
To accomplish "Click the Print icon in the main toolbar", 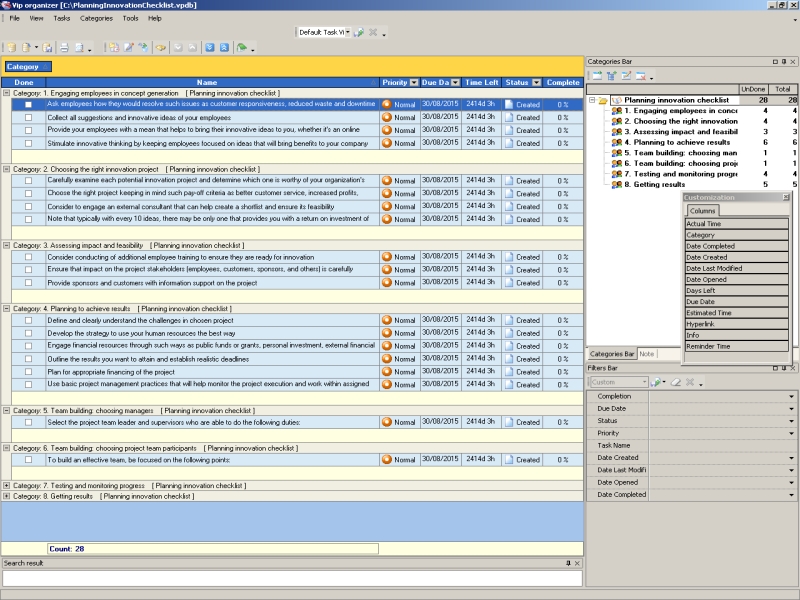I will pos(63,47).
